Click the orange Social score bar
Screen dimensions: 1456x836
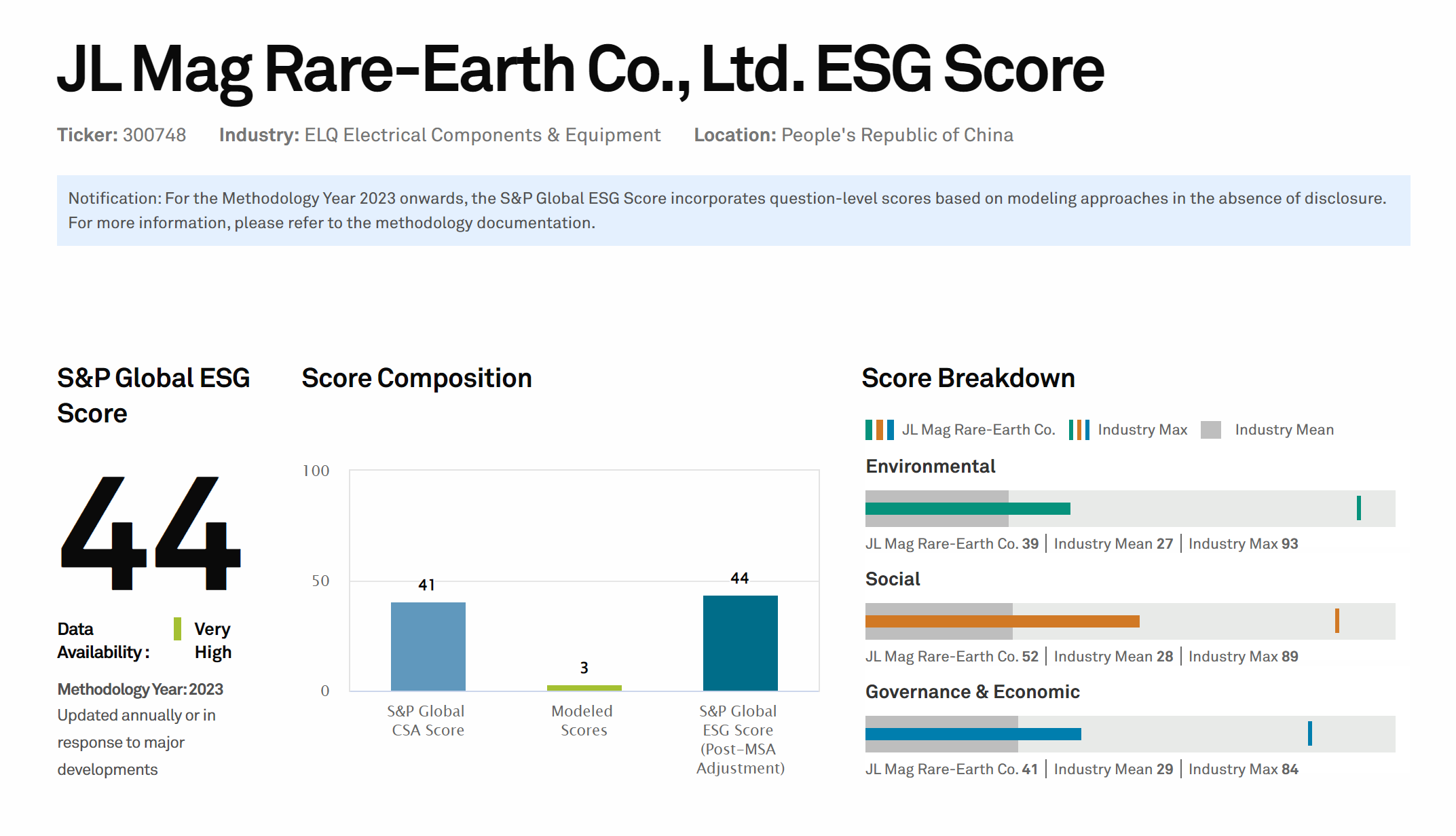click(x=1002, y=621)
